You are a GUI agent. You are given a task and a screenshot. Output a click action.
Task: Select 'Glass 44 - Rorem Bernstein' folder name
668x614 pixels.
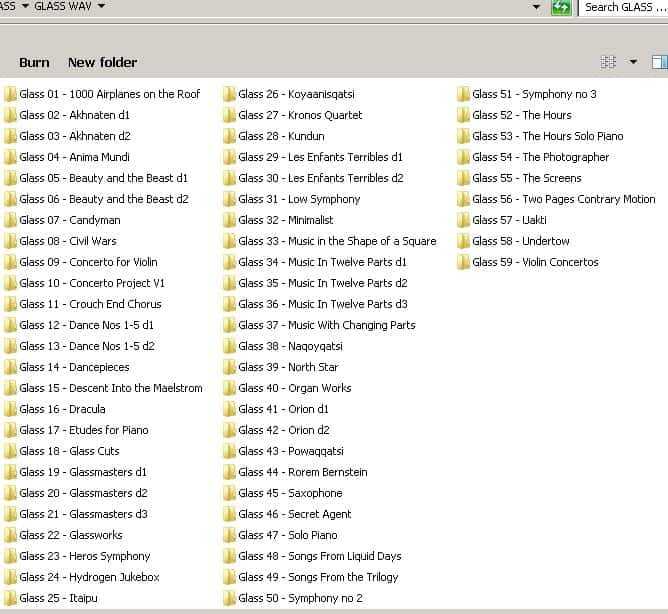[303, 472]
